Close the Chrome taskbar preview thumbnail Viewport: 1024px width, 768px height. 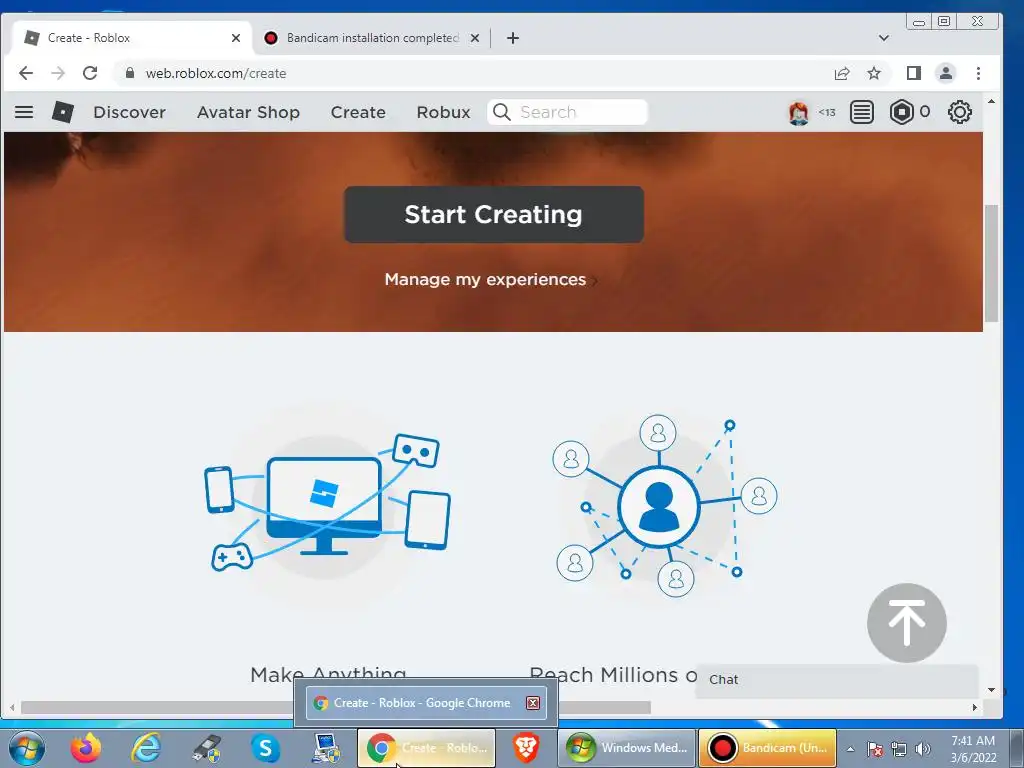pos(533,703)
